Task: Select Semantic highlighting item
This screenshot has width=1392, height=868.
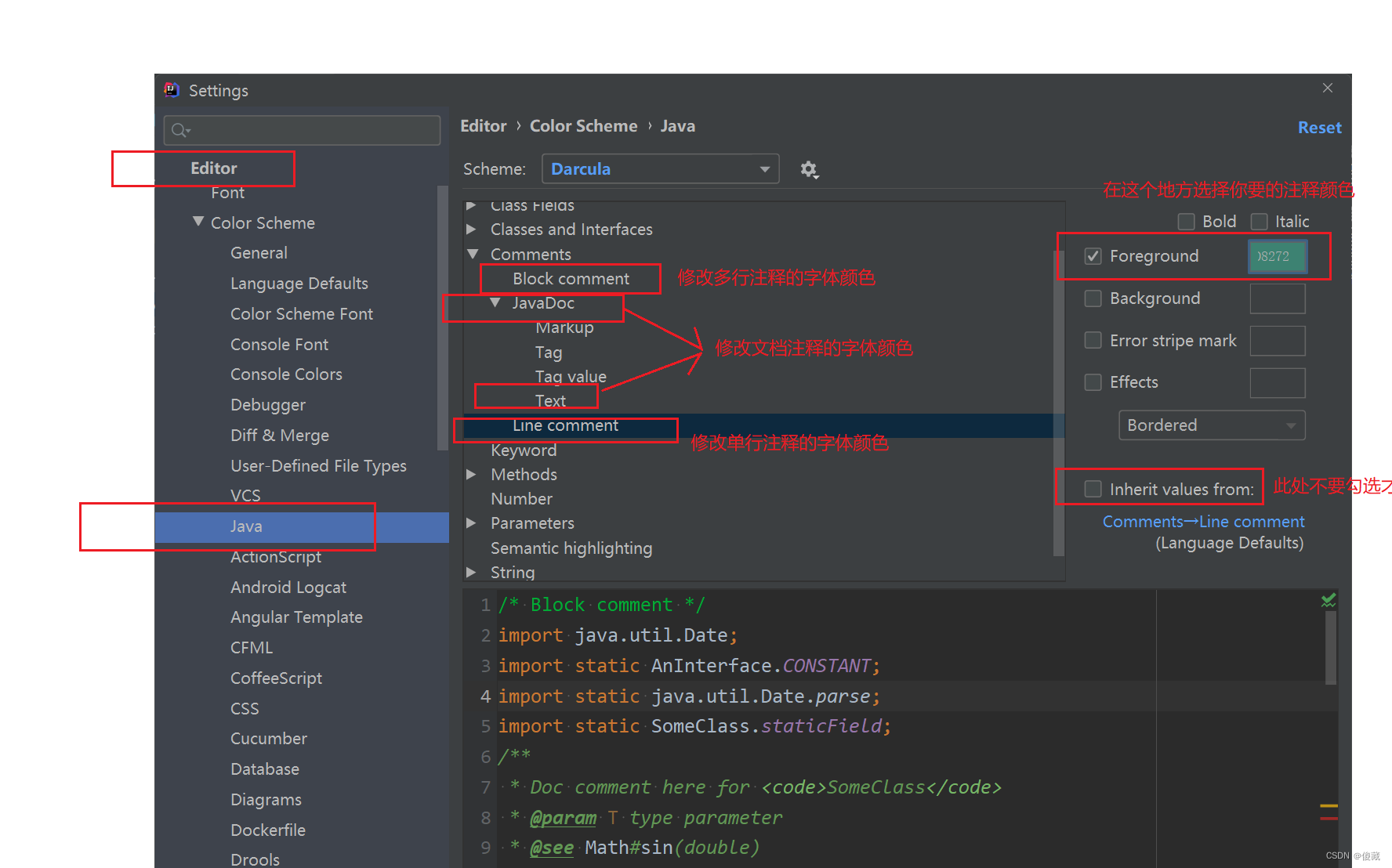Action: (x=571, y=548)
